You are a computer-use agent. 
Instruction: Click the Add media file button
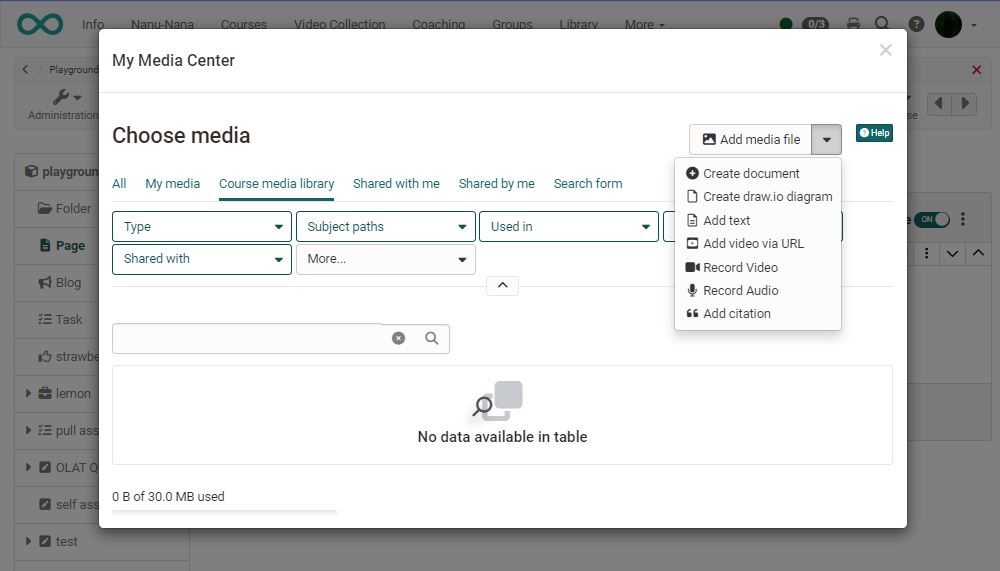[751, 140]
